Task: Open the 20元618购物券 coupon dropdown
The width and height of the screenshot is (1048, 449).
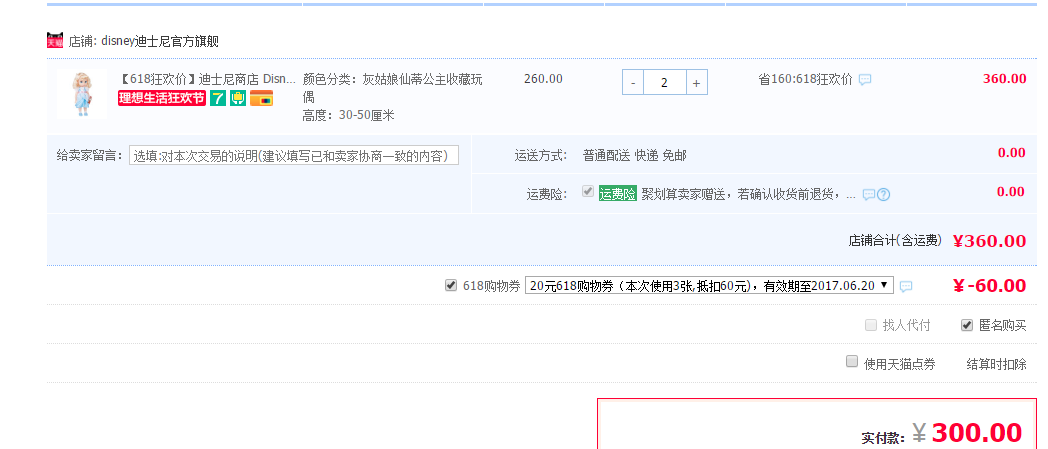Action: [709, 285]
